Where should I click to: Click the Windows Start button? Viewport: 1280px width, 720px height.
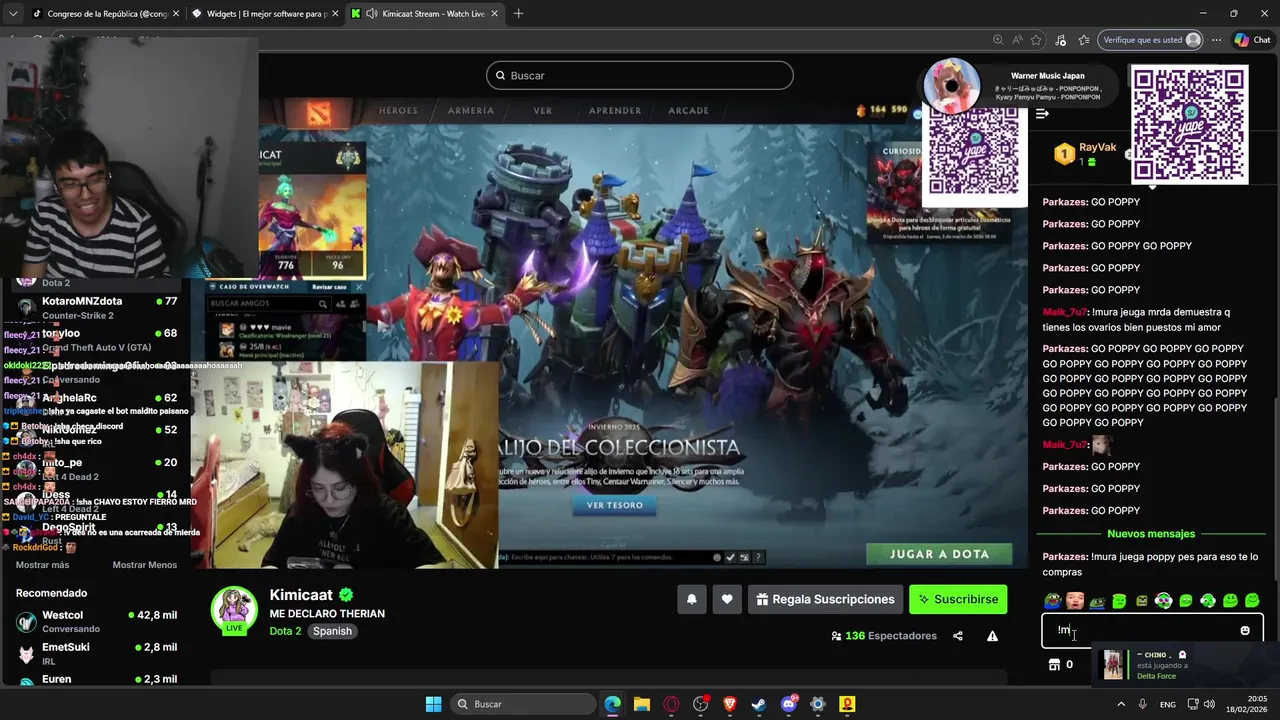pyautogui.click(x=433, y=704)
